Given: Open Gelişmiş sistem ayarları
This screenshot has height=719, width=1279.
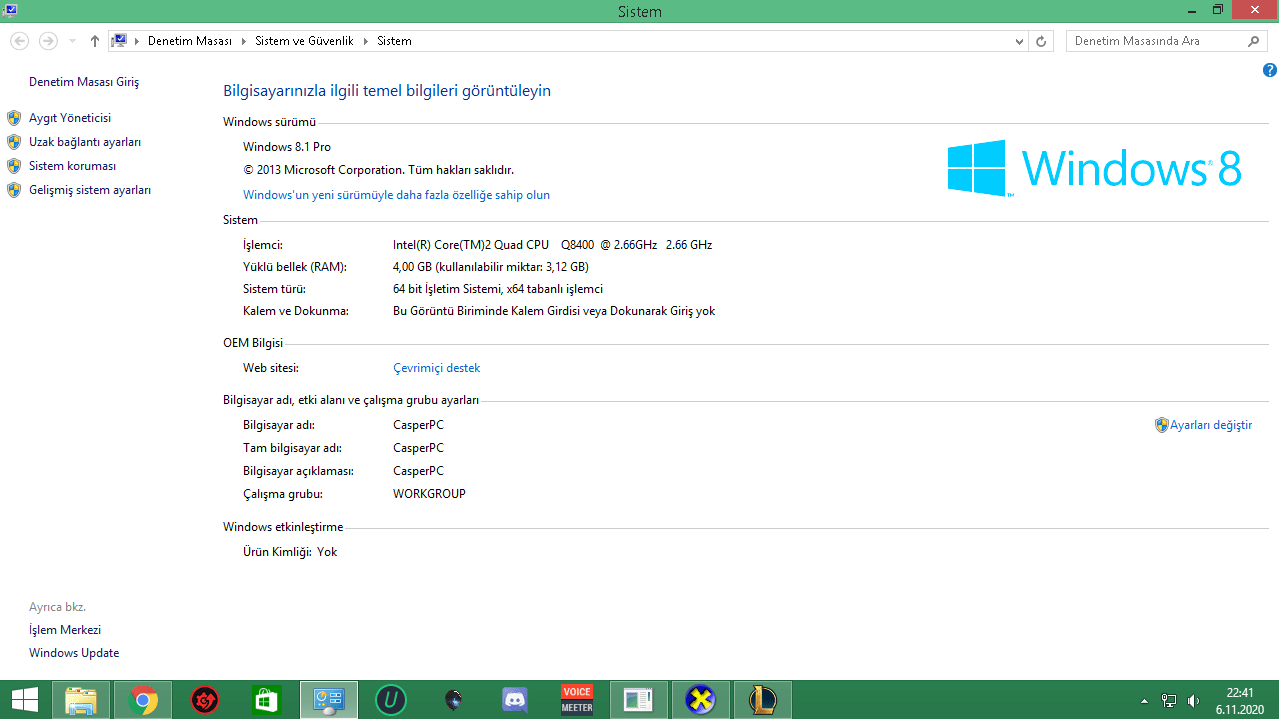Looking at the screenshot, I should (x=90, y=190).
